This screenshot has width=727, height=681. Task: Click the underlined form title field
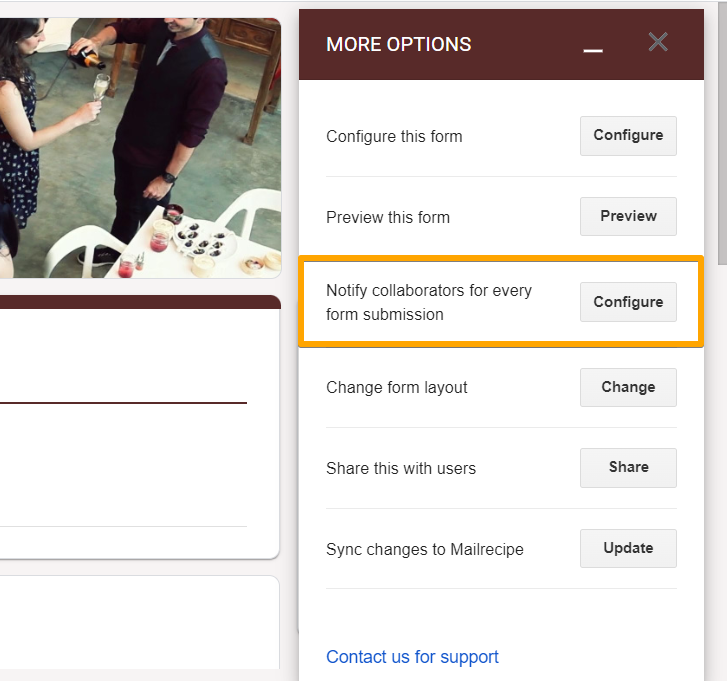tap(120, 385)
